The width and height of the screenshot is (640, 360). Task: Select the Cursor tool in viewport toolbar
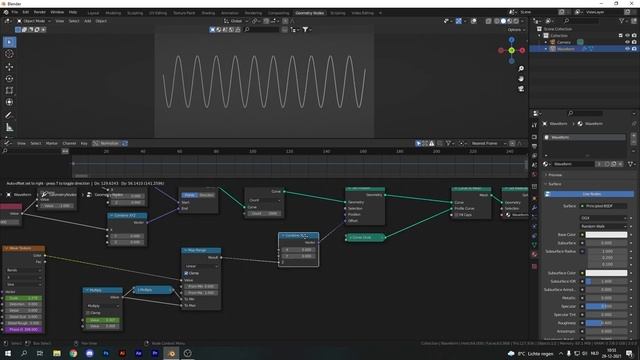[x=9, y=54]
